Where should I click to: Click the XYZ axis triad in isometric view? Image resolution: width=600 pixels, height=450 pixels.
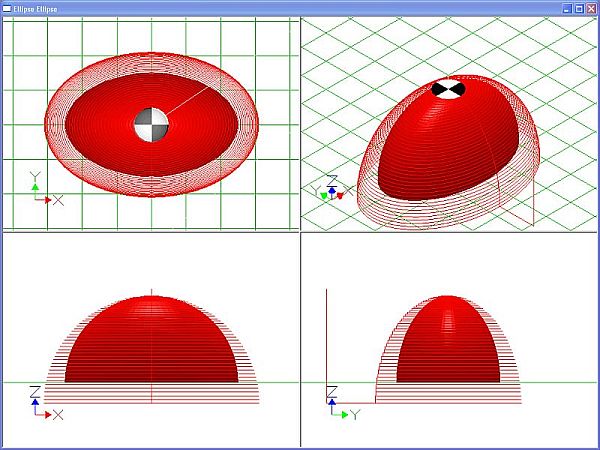330,188
